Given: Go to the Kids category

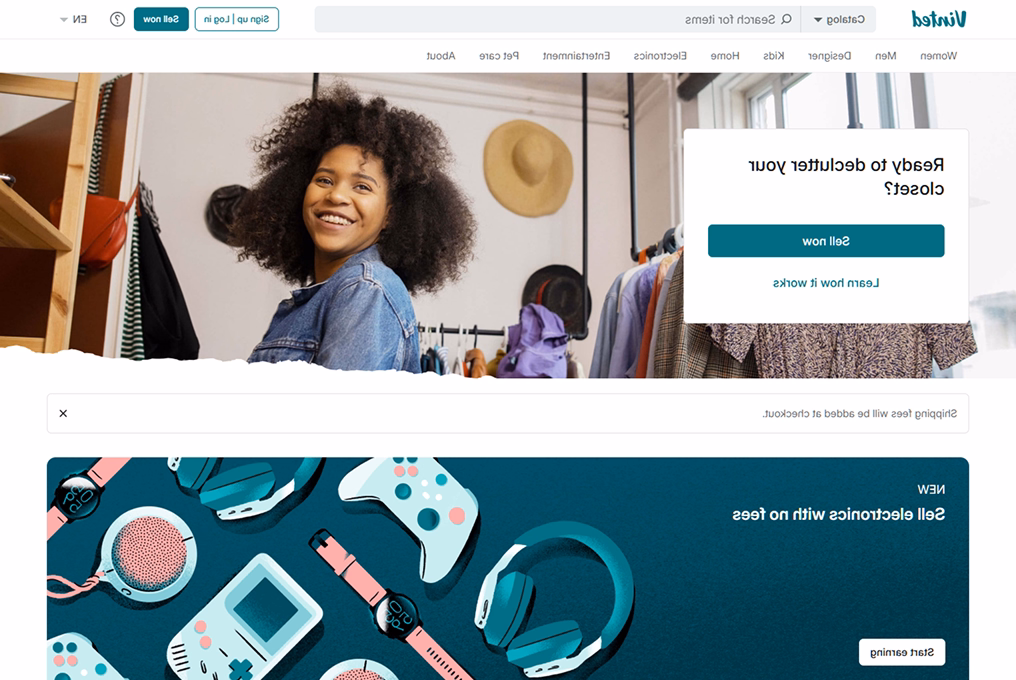Looking at the screenshot, I should (x=774, y=56).
